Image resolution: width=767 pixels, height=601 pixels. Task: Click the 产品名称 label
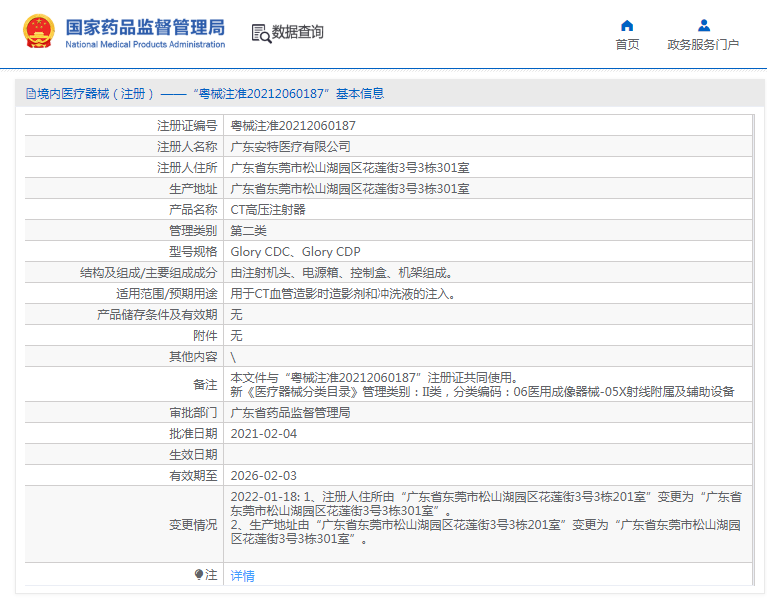click(193, 210)
